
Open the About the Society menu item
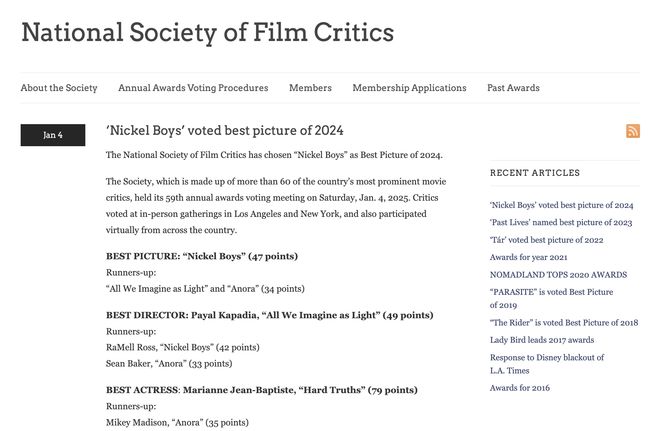(x=59, y=88)
